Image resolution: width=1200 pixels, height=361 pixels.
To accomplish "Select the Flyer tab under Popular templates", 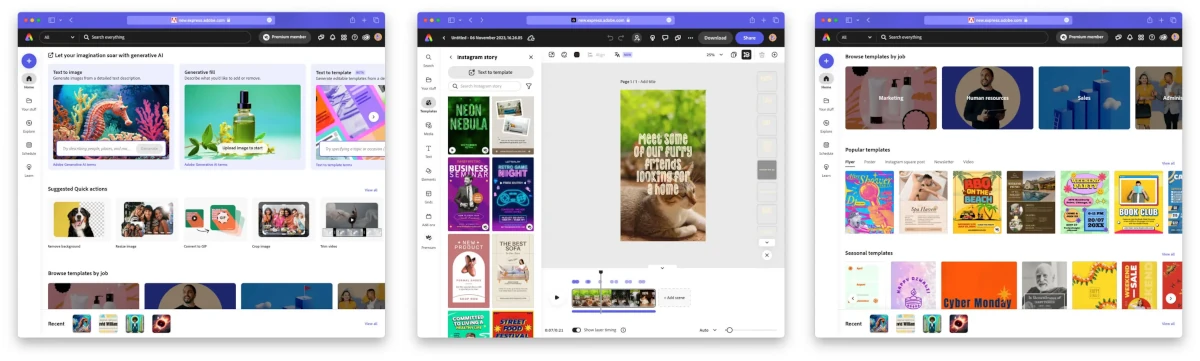I will tap(850, 161).
